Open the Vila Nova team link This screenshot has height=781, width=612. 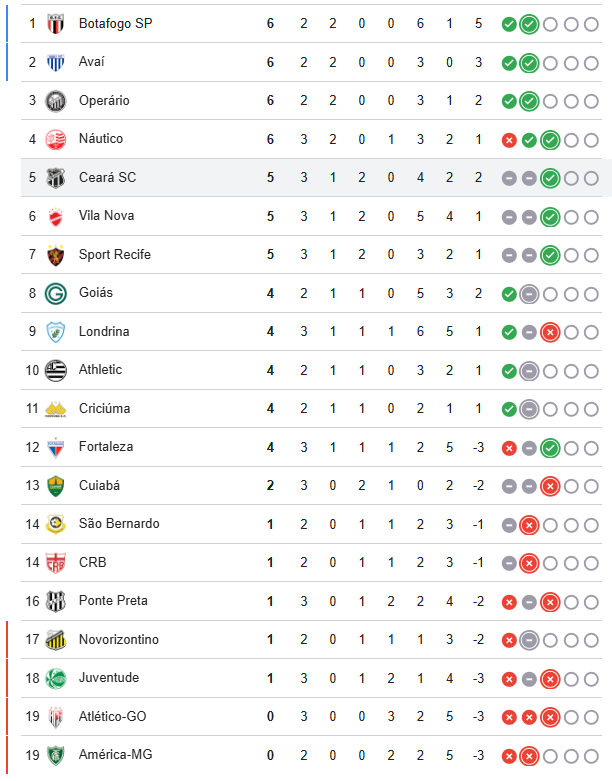(x=106, y=216)
